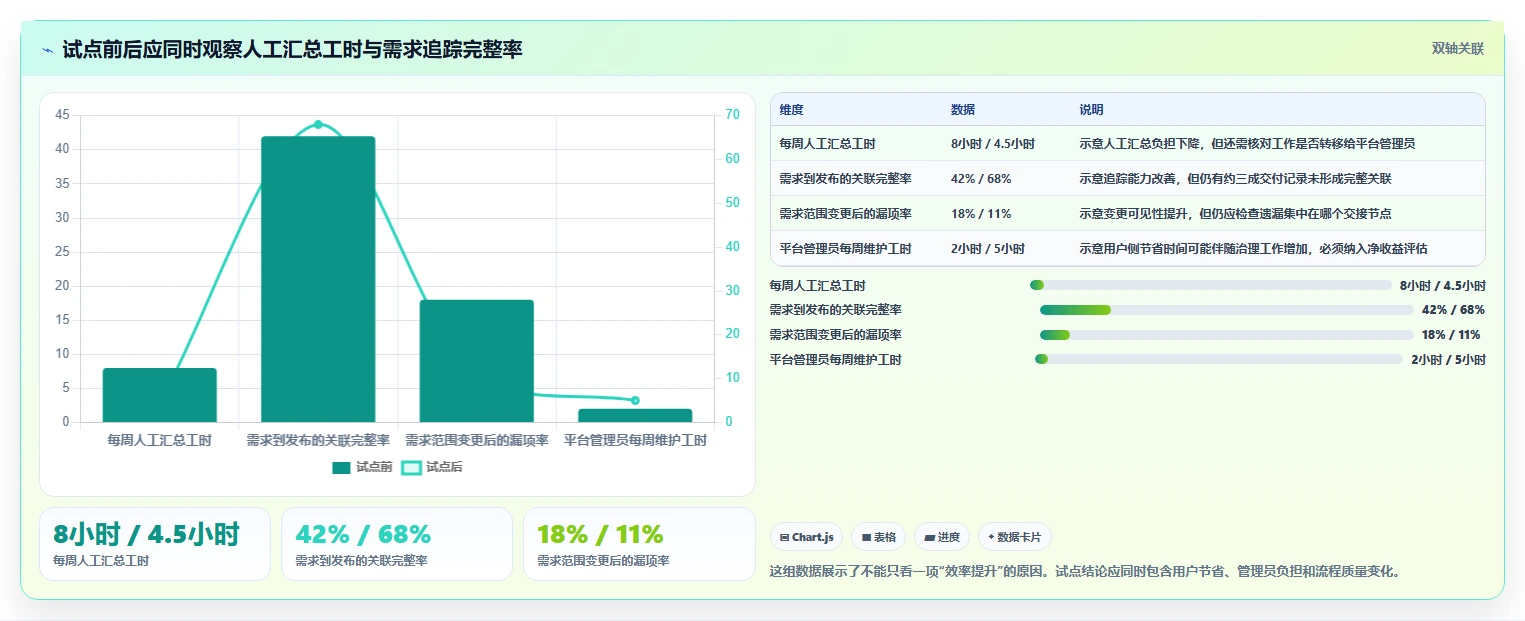Click x-axis label 需求到发布的关联完整率 under the chart
Viewport: 1525px width, 621px height.
[318, 440]
